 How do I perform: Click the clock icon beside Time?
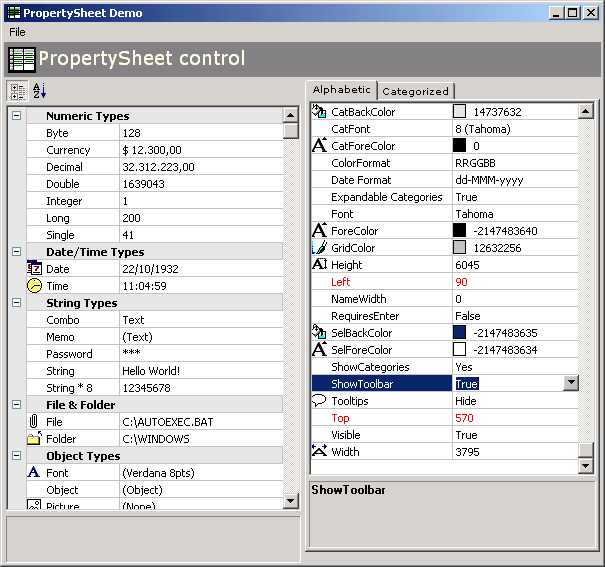34,286
